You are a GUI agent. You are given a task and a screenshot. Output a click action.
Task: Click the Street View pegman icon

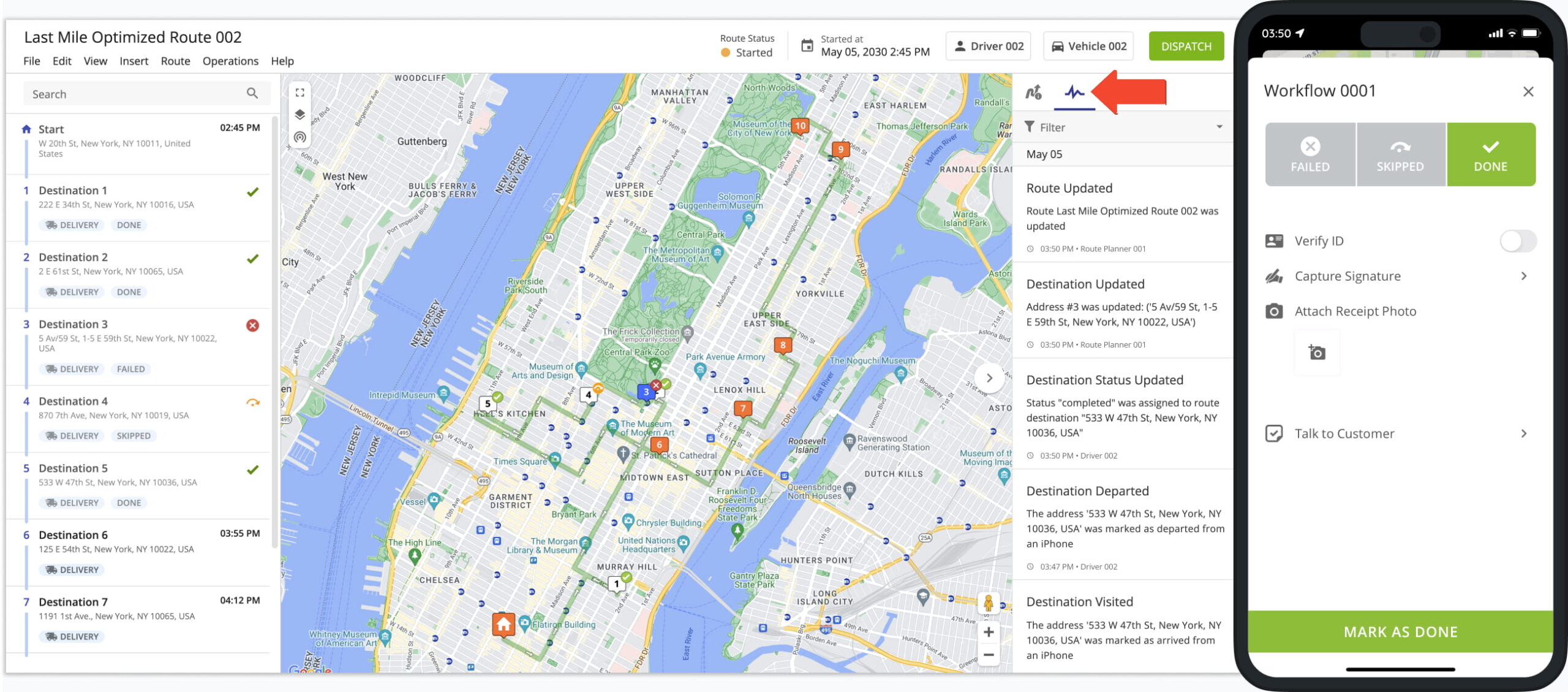(x=988, y=603)
